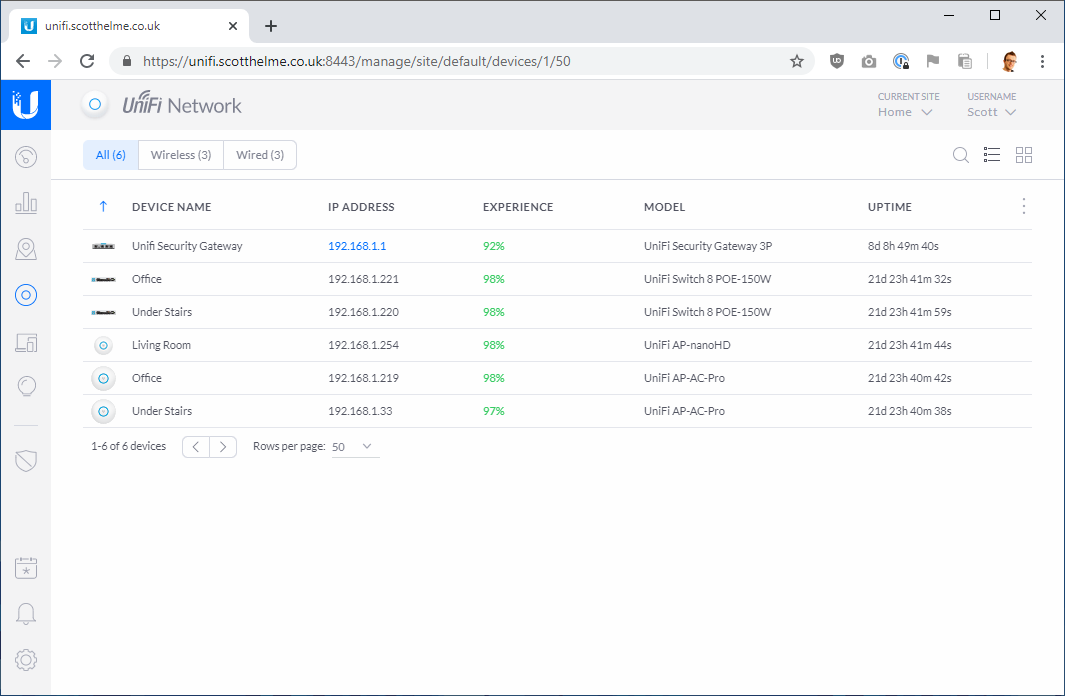Viewport: 1065px width, 696px height.
Task: Sort by Uptime column header
Action: click(x=890, y=207)
